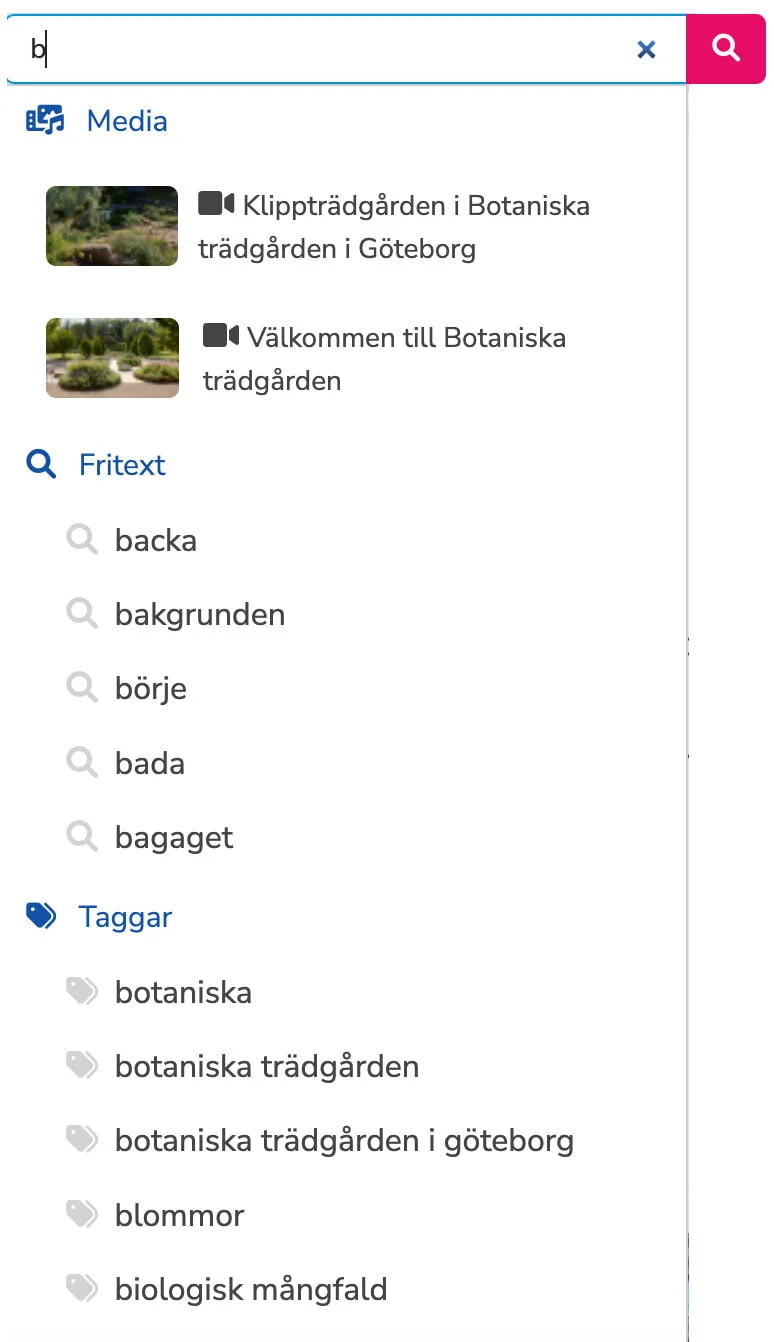The width and height of the screenshot is (774, 1342).
Task: Click the magnifier icon beside 'bagaget'
Action: pyautogui.click(x=82, y=837)
